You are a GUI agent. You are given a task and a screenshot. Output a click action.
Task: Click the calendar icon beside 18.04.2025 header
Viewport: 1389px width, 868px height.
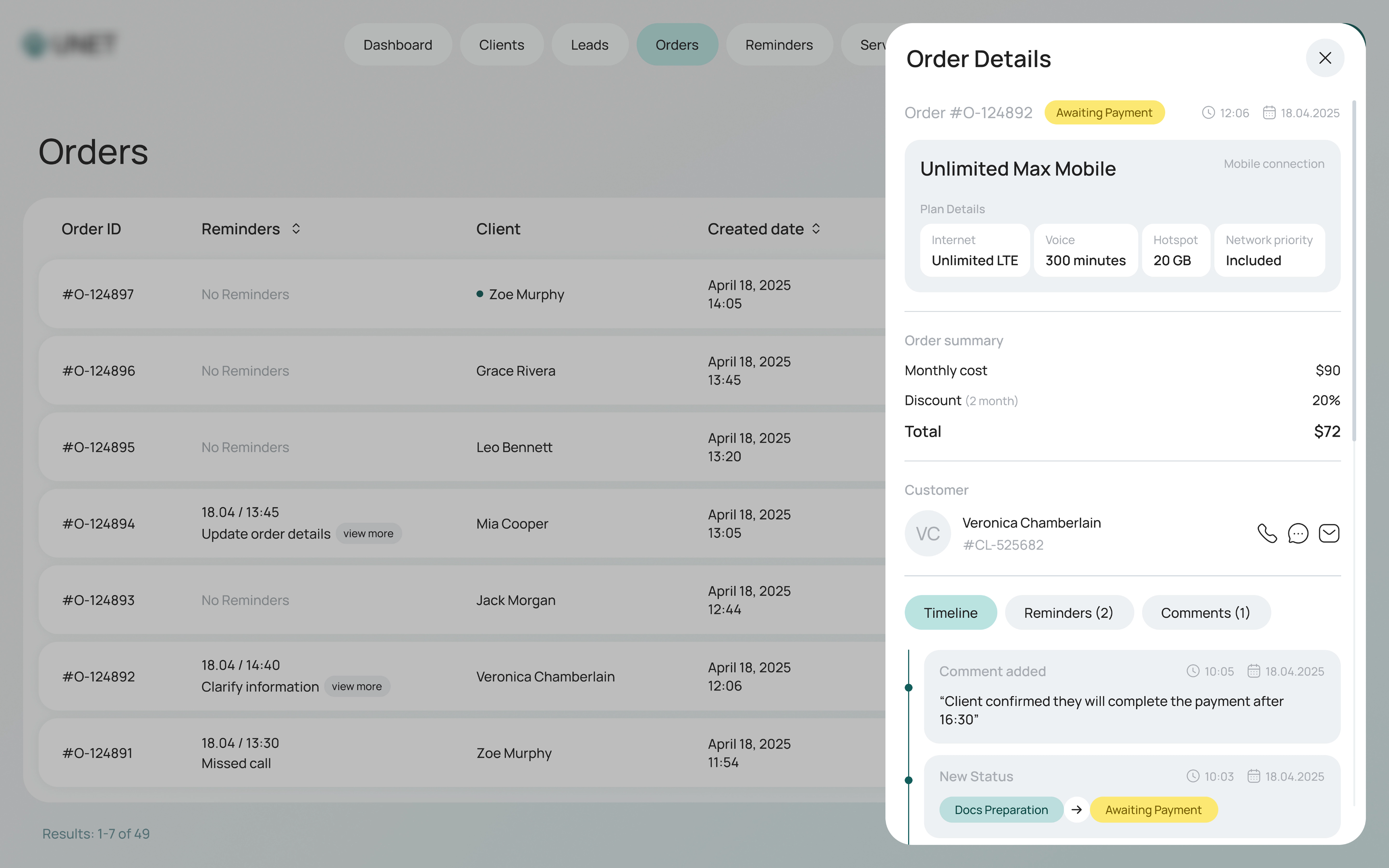click(x=1269, y=113)
